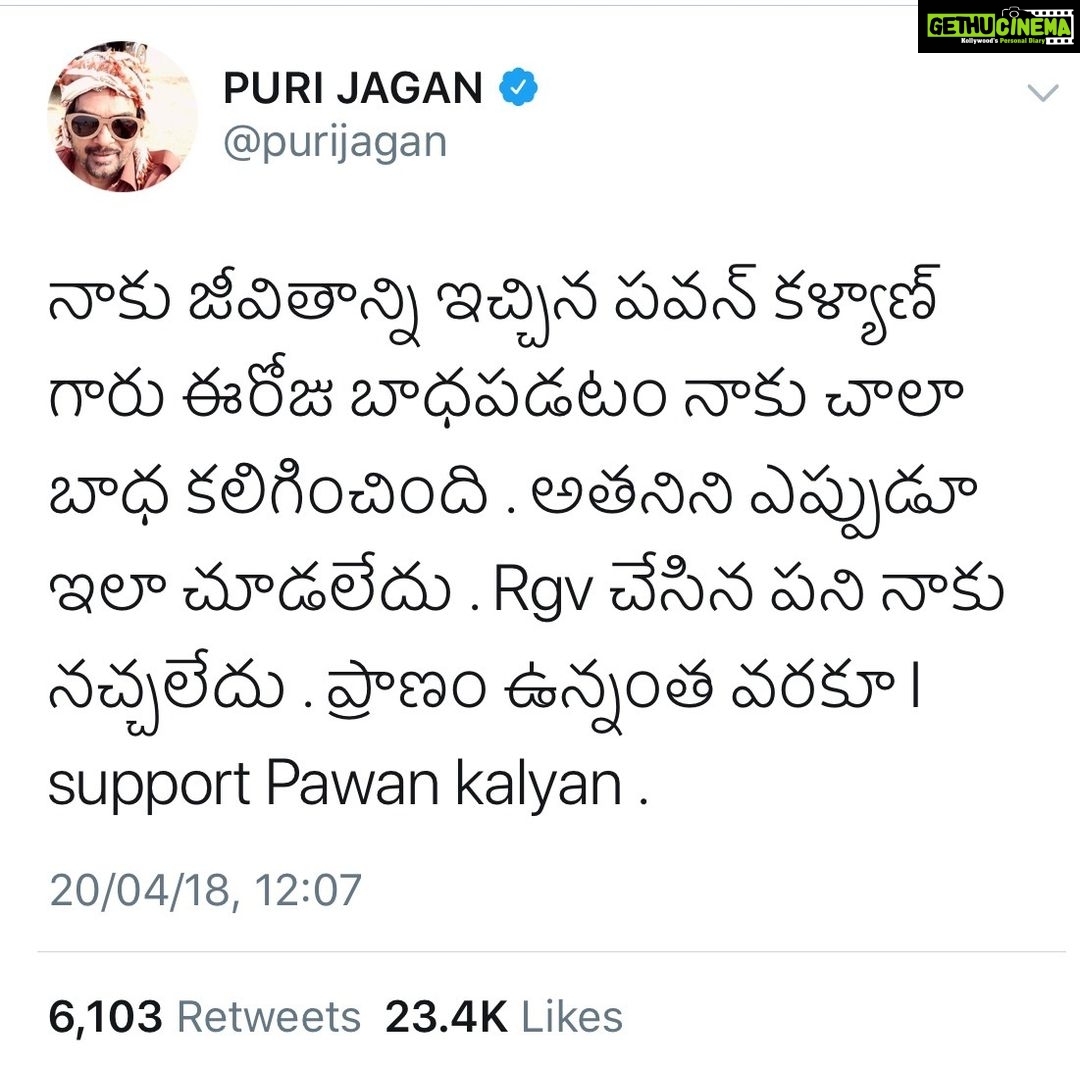Click the camera icon in GethuCinema logo
1080x1068 pixels.
(1011, 12)
